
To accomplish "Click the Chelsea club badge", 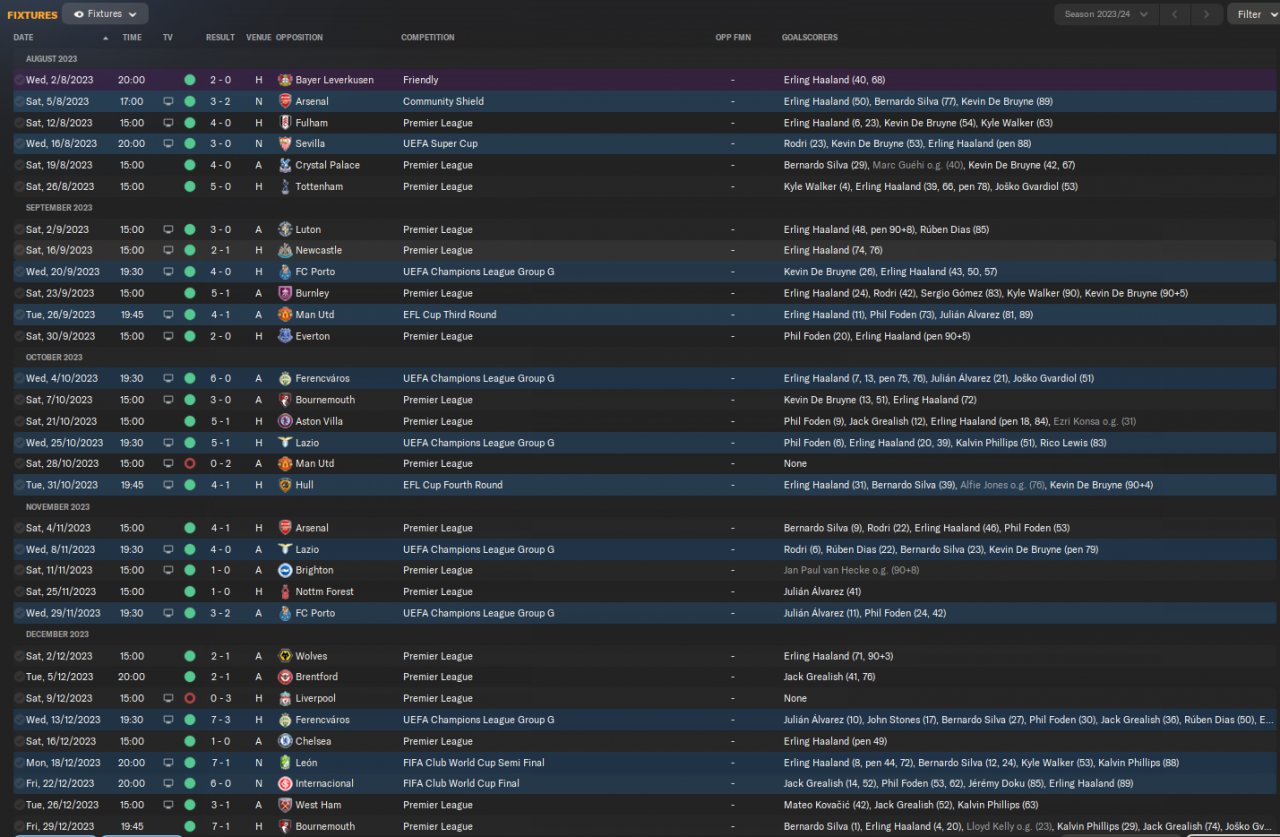I will (x=285, y=742).
